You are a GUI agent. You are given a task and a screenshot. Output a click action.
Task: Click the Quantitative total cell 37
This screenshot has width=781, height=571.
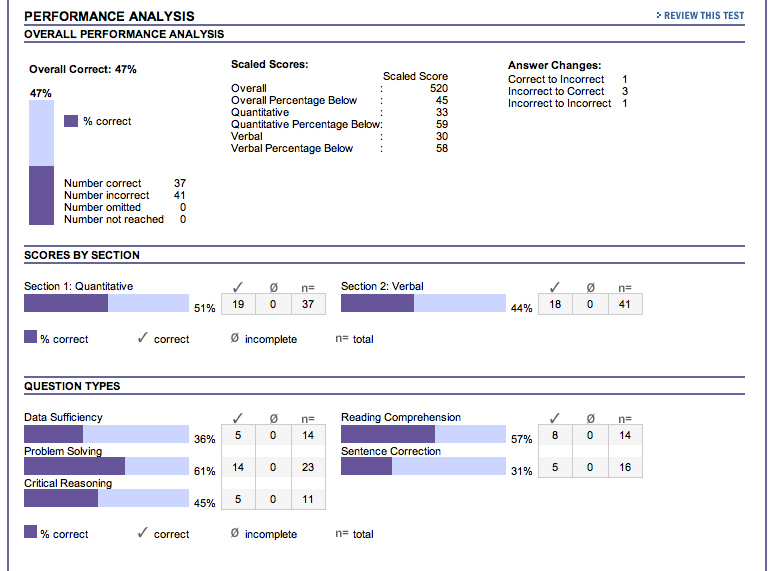click(x=308, y=304)
